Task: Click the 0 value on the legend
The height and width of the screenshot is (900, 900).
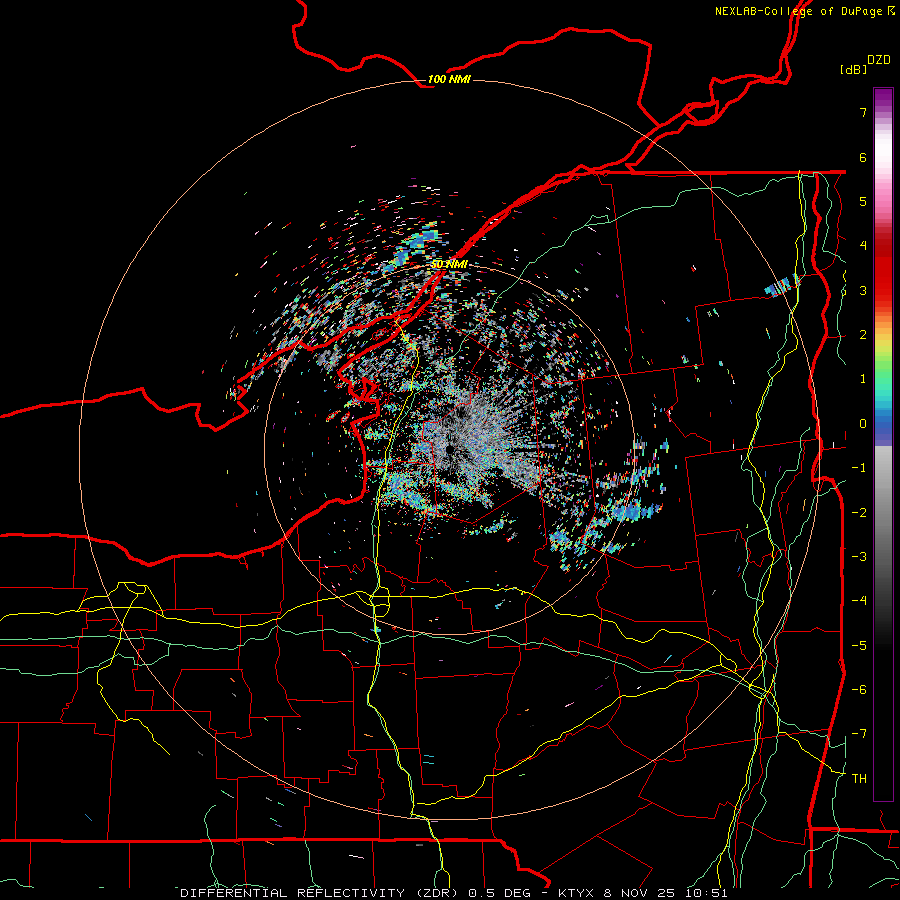Action: [x=863, y=424]
